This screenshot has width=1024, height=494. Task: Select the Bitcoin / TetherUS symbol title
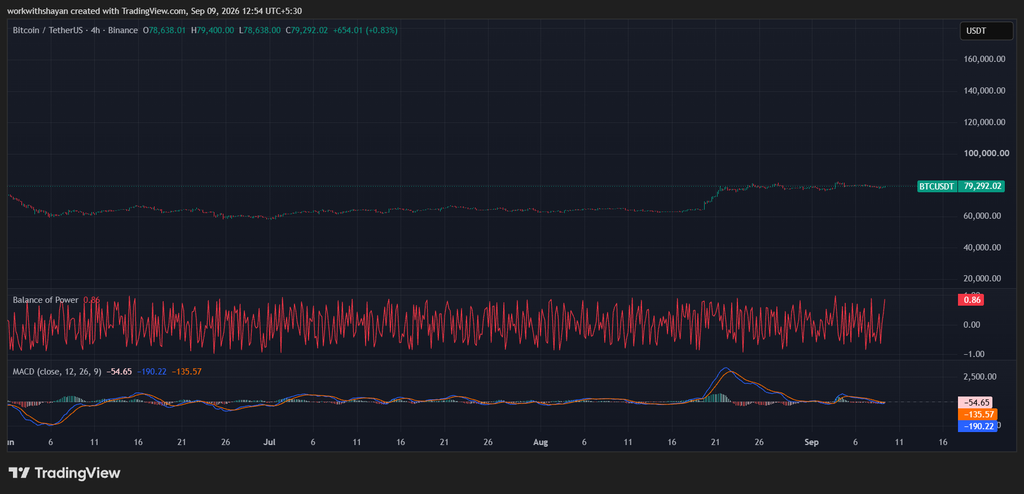[75, 30]
